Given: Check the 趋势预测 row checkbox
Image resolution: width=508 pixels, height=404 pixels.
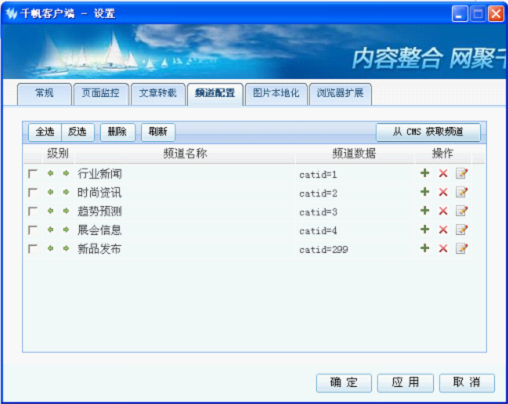Looking at the screenshot, I should point(33,211).
